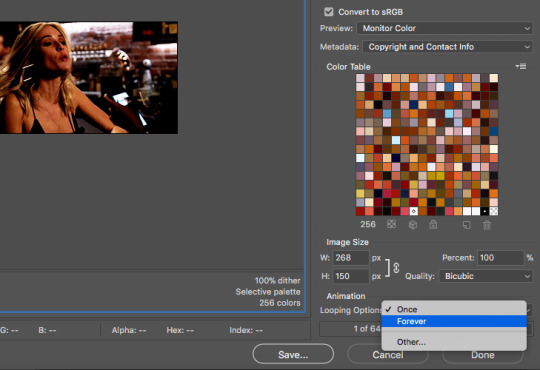Click the shift colors to web palette cube icon
Viewport: 540px width, 370px height.
click(x=413, y=225)
